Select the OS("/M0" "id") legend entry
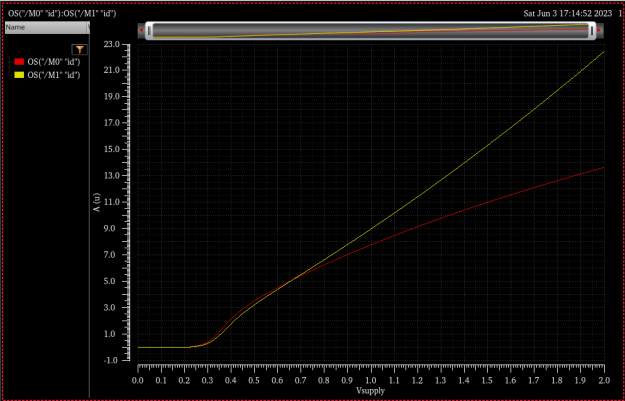Image resolution: width=625 pixels, height=401 pixels. pyautogui.click(x=54, y=62)
